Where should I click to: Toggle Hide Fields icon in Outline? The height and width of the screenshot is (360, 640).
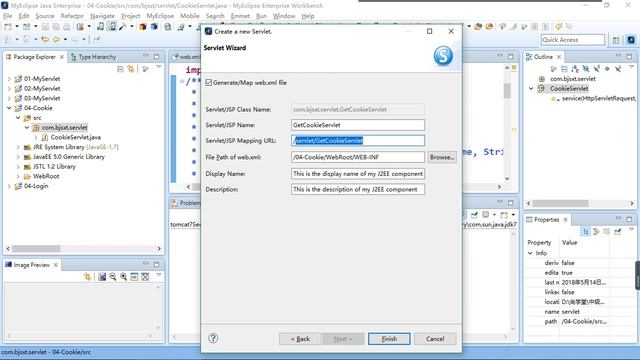(x=586, y=69)
